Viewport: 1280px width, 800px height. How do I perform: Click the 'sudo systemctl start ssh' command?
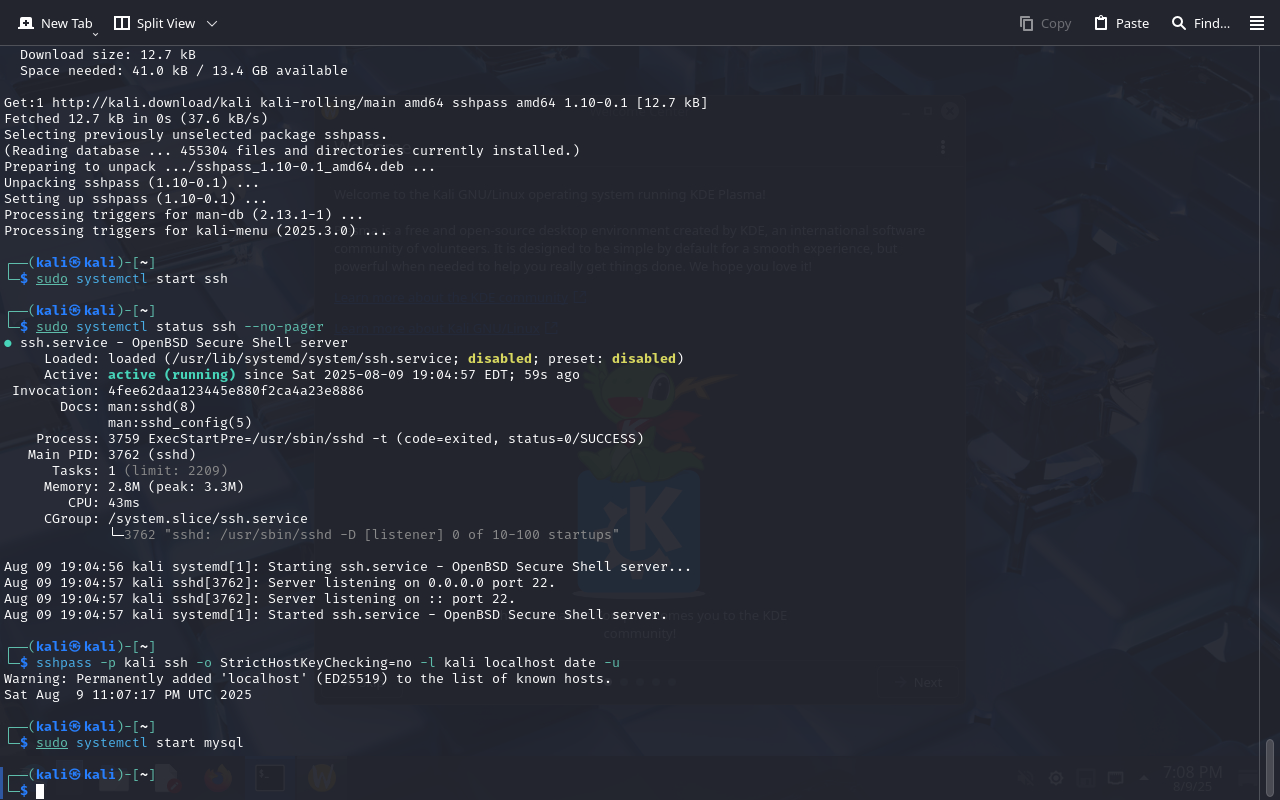click(x=132, y=279)
